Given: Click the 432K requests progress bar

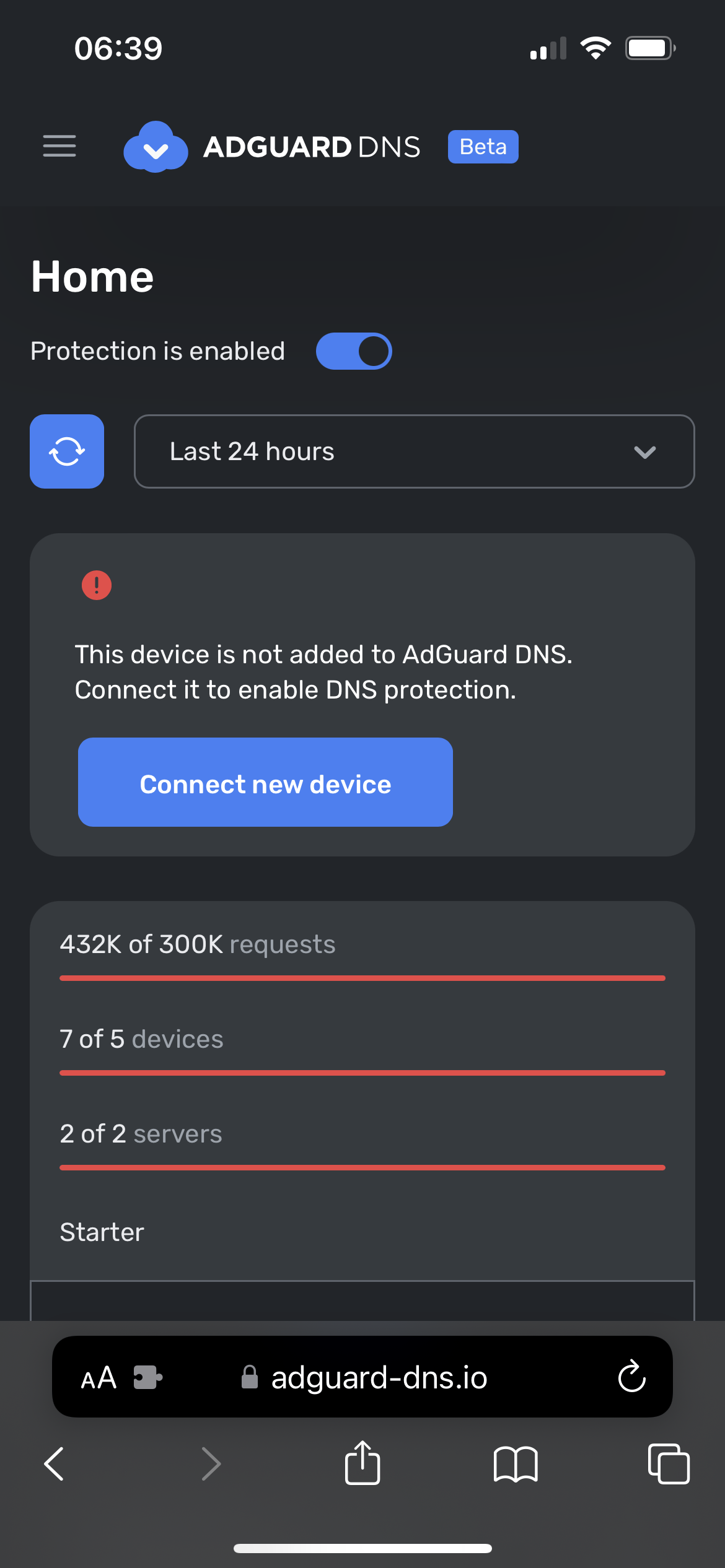Looking at the screenshot, I should pos(362,978).
